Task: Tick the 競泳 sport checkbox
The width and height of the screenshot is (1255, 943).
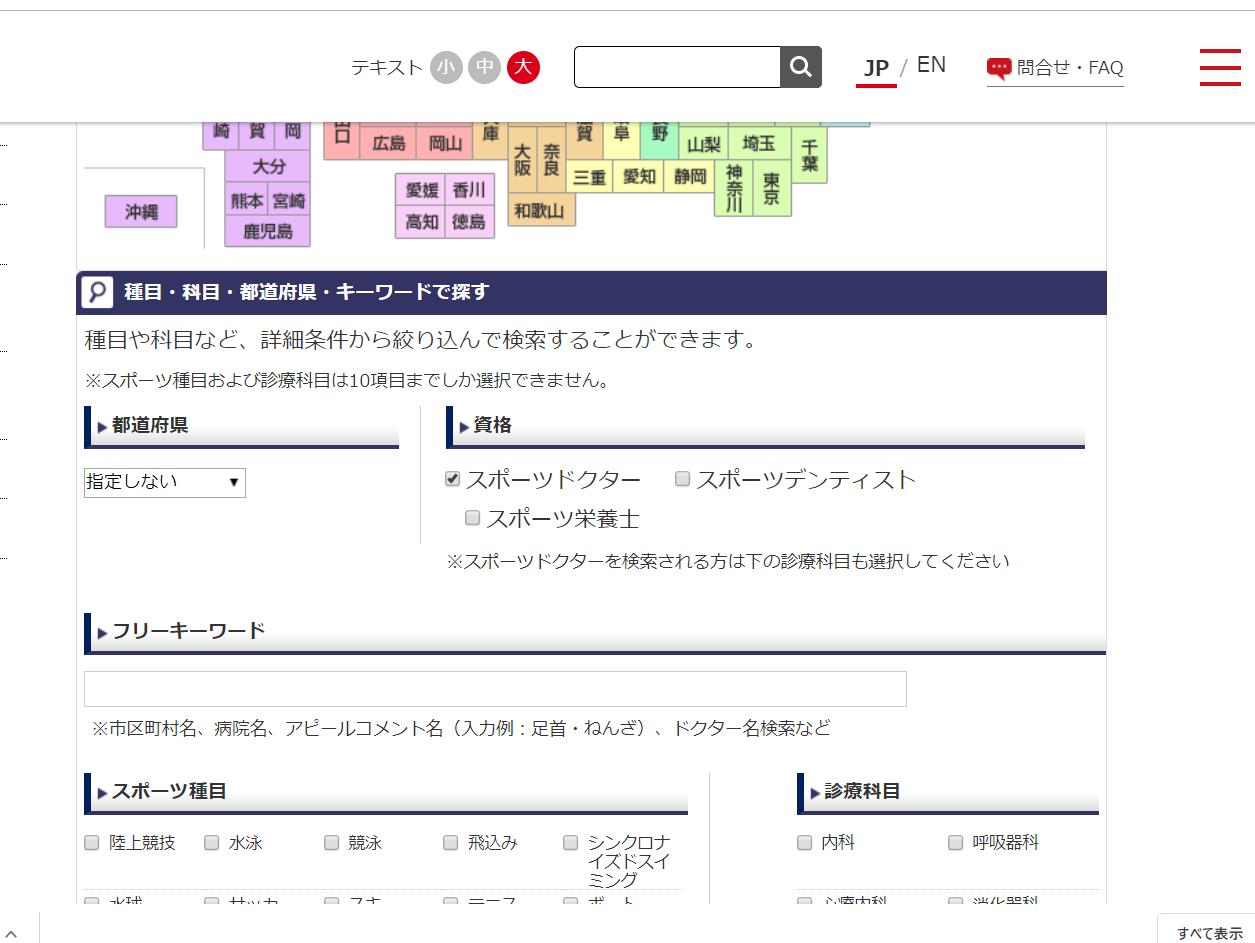Action: click(x=331, y=843)
